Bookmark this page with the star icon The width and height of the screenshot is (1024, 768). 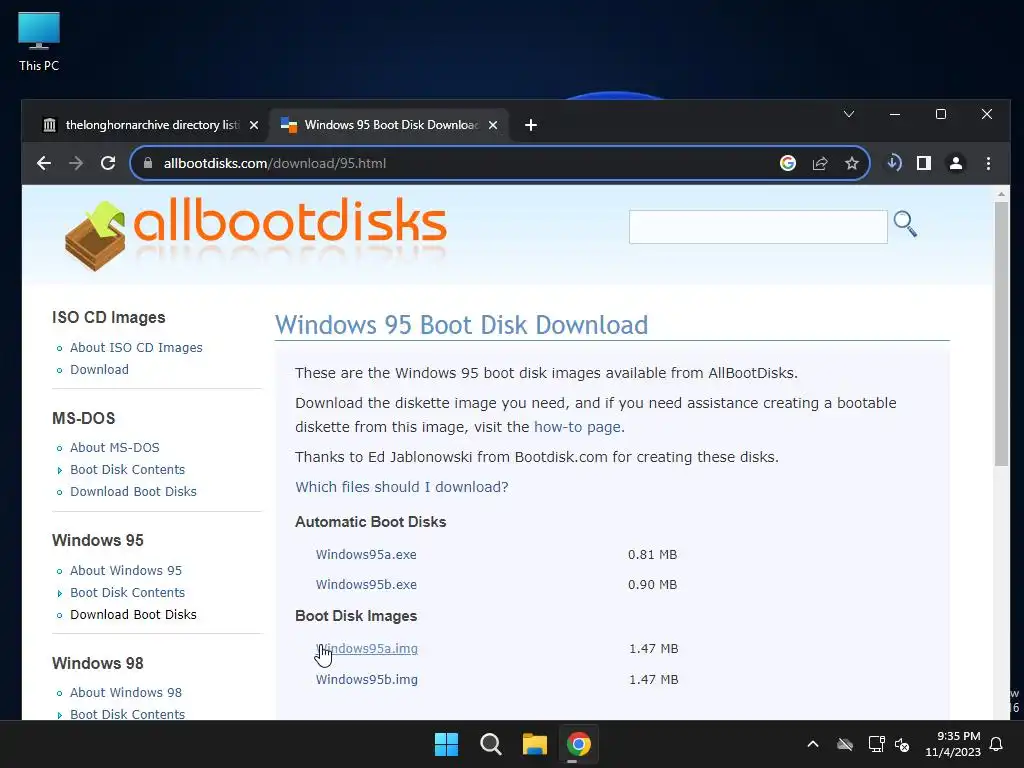(x=852, y=163)
